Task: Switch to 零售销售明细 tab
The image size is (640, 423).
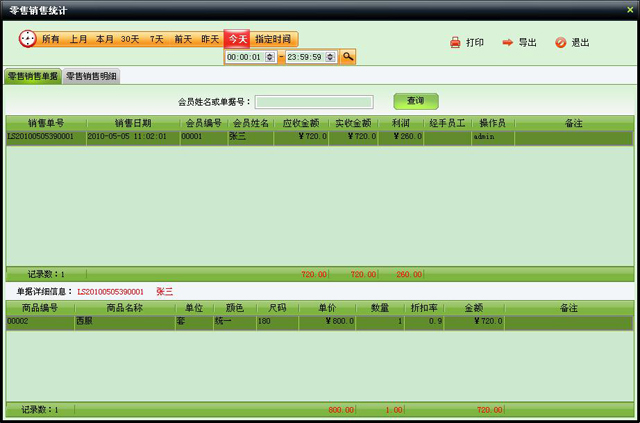Action: pos(91,76)
